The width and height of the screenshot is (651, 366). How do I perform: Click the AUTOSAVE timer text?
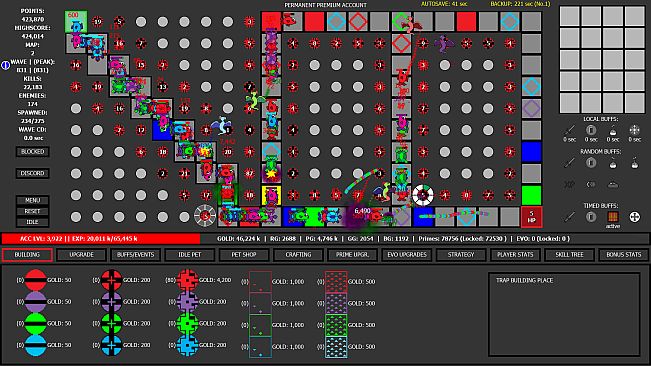pos(444,4)
